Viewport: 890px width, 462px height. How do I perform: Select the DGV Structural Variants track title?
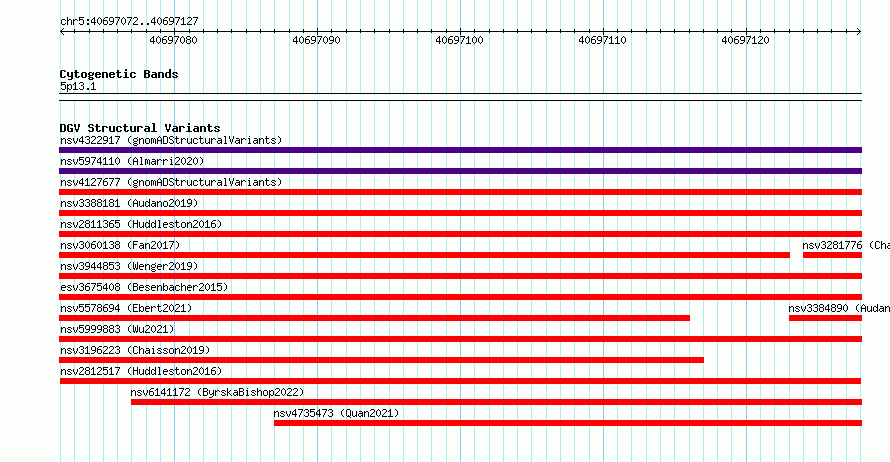click(x=140, y=128)
